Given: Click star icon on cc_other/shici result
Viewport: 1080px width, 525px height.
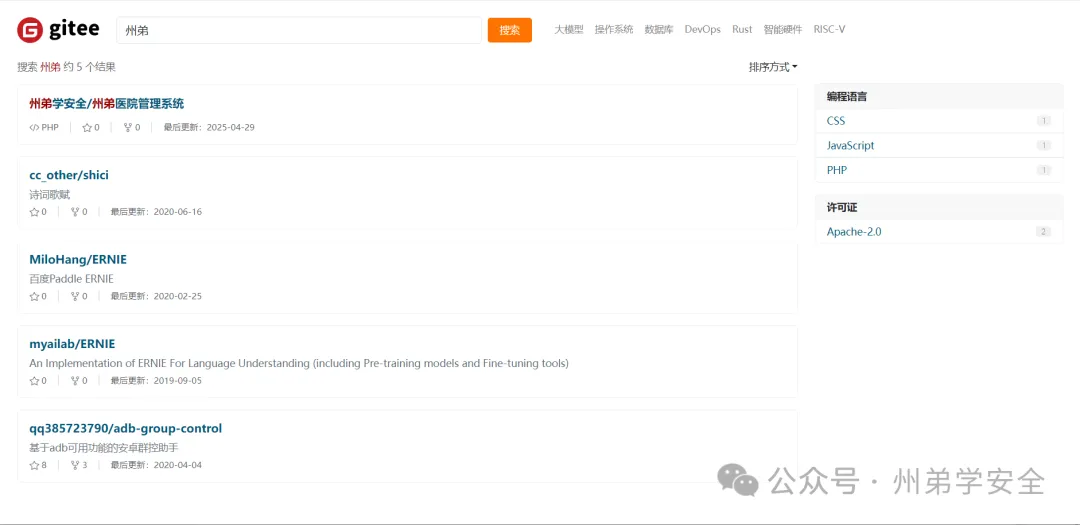Looking at the screenshot, I should pyautogui.click(x=34, y=212).
